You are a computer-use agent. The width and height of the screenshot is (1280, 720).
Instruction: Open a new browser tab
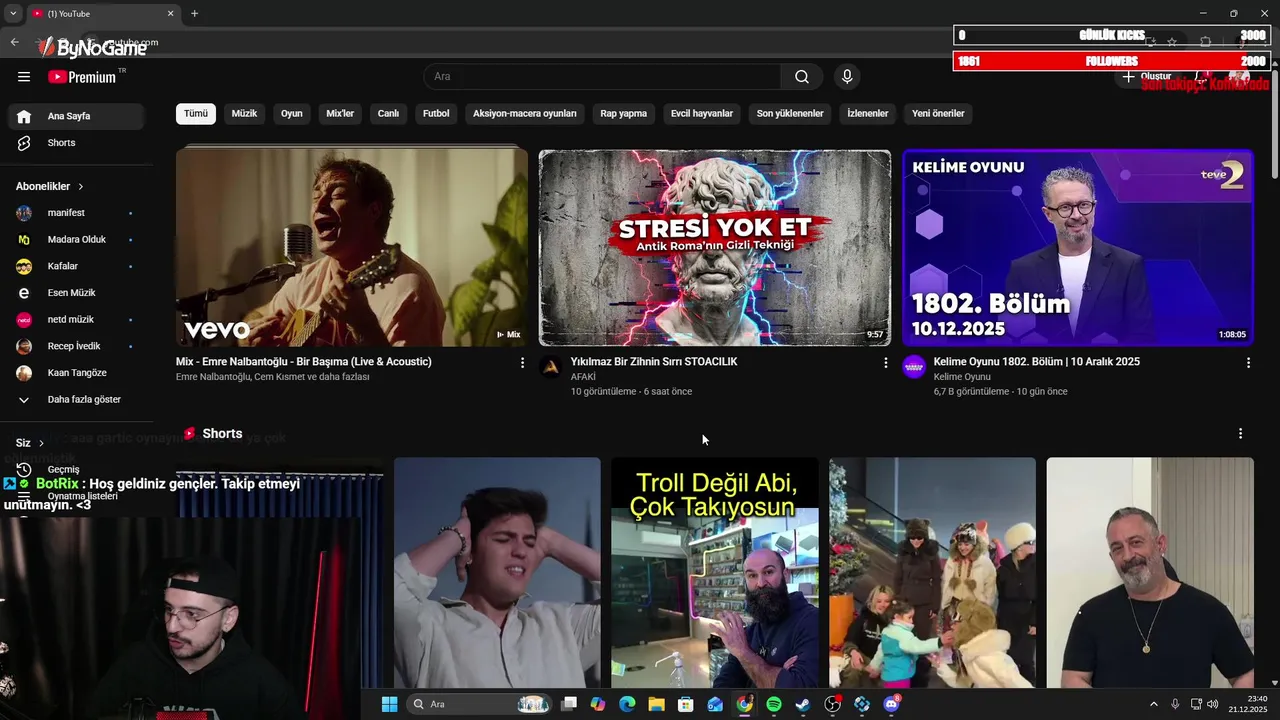click(x=194, y=14)
